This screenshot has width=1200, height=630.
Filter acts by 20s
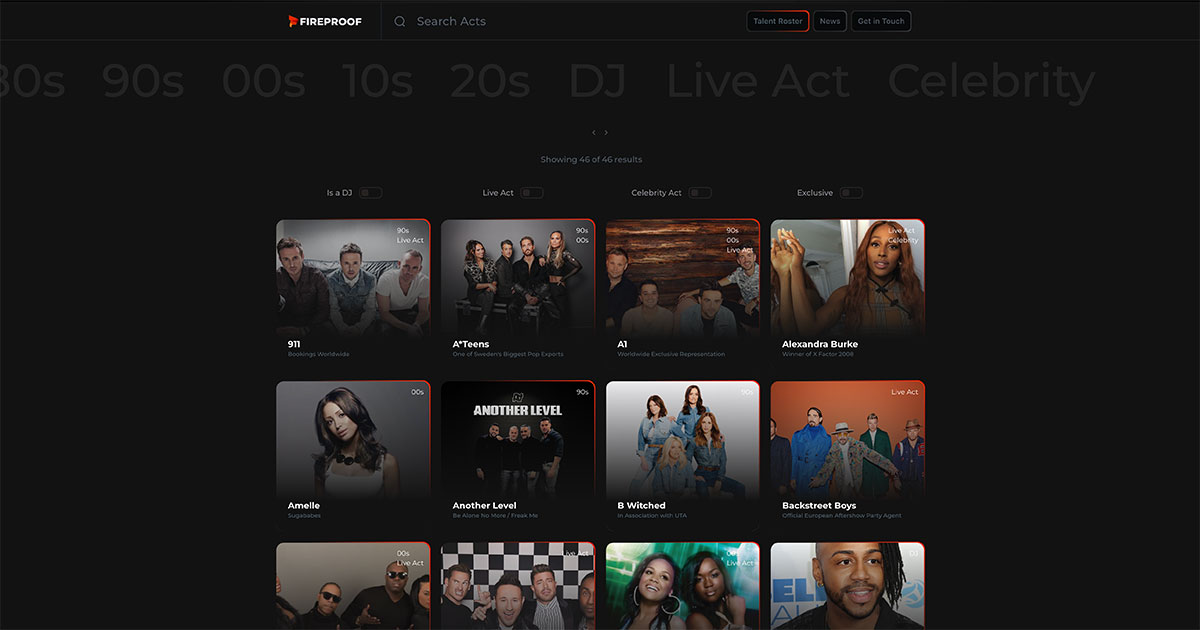click(x=490, y=81)
